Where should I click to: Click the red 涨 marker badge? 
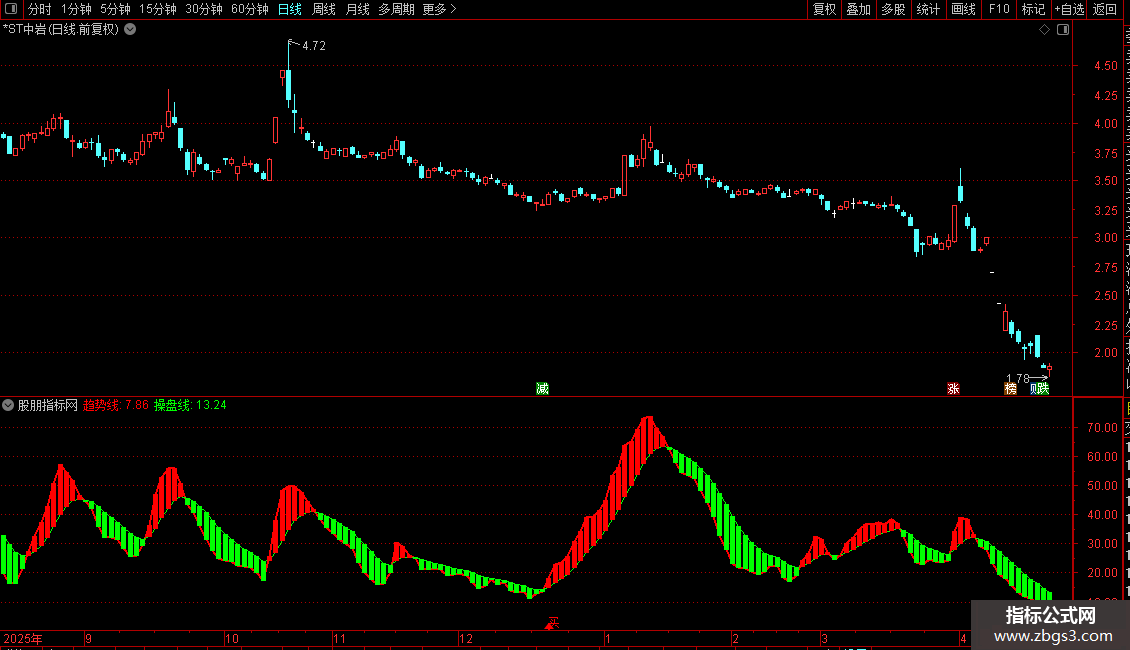tap(953, 388)
